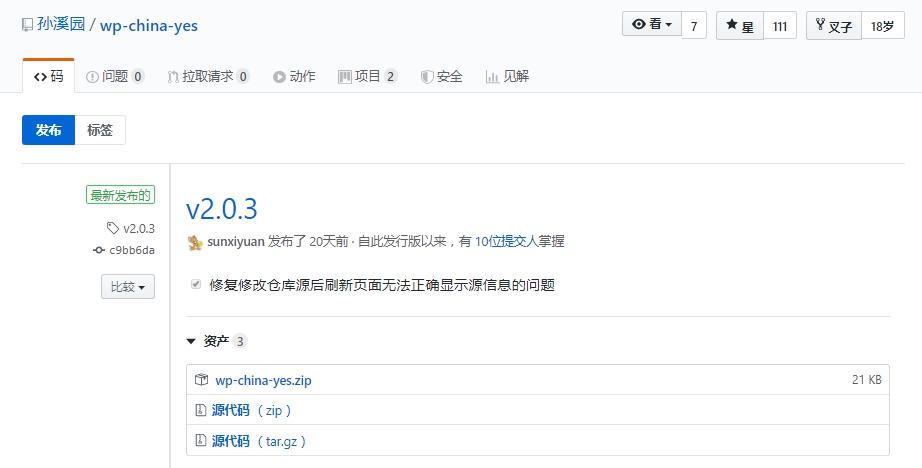The image size is (922, 468).
Task: Open the 看 watch dropdown
Action: click(652, 25)
